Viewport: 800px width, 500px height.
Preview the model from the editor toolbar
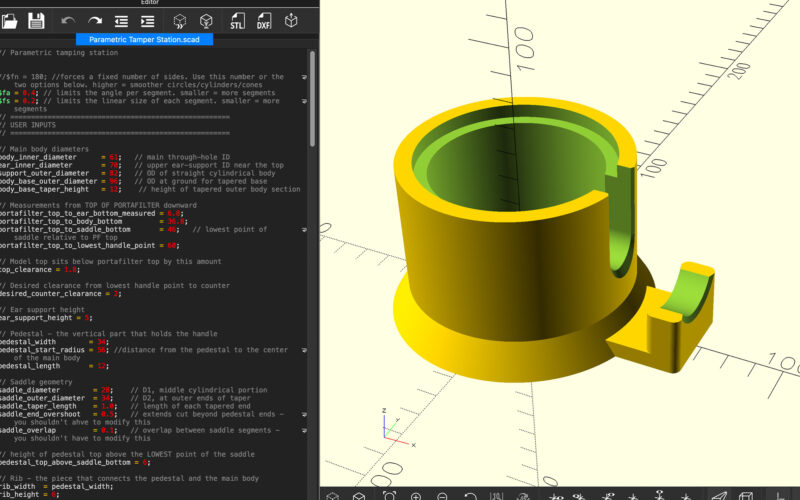pos(180,21)
